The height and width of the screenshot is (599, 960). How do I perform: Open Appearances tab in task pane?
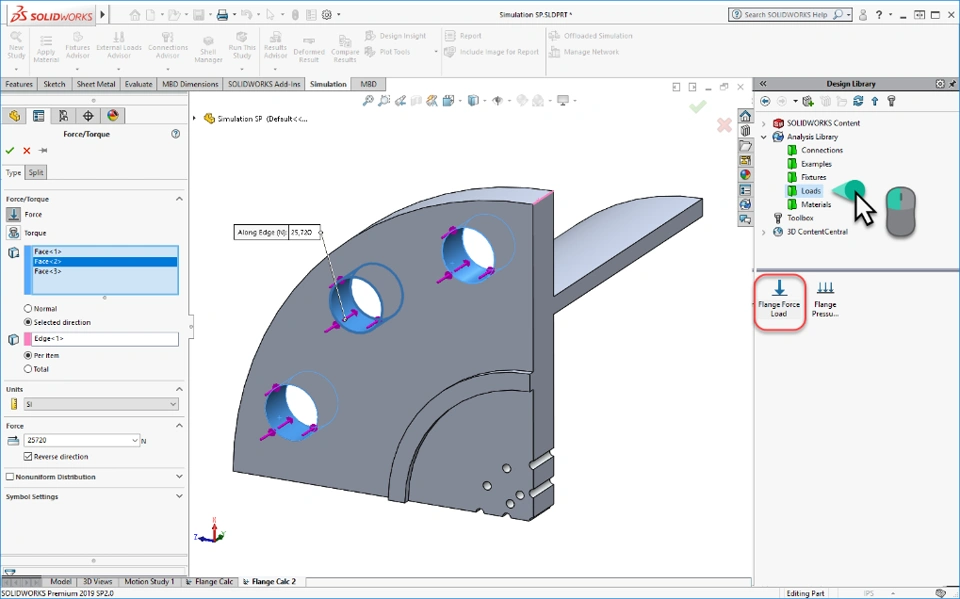click(x=745, y=175)
